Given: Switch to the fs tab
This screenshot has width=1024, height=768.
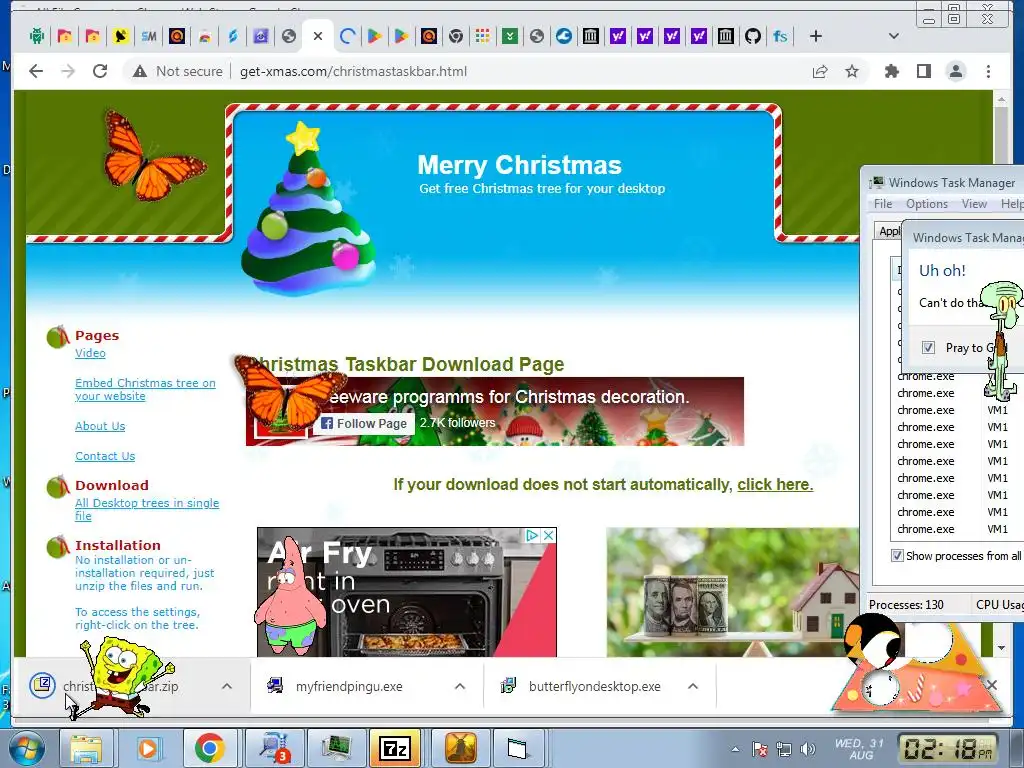Looking at the screenshot, I should 780,36.
